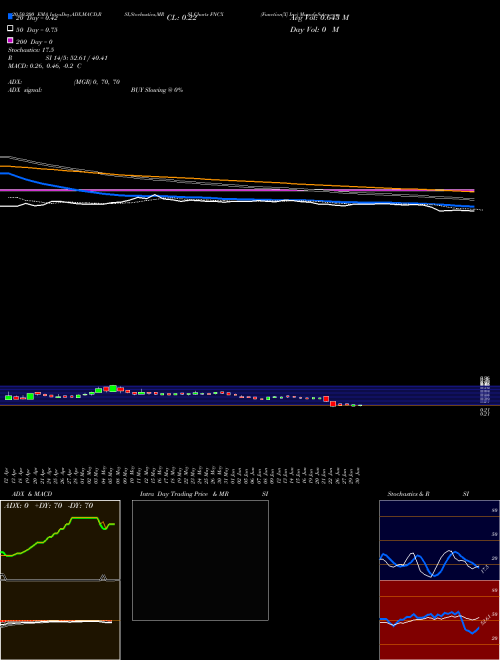Click the 'ADX: 0 +DY: 70 -DY: 70' readout

pos(49,506)
